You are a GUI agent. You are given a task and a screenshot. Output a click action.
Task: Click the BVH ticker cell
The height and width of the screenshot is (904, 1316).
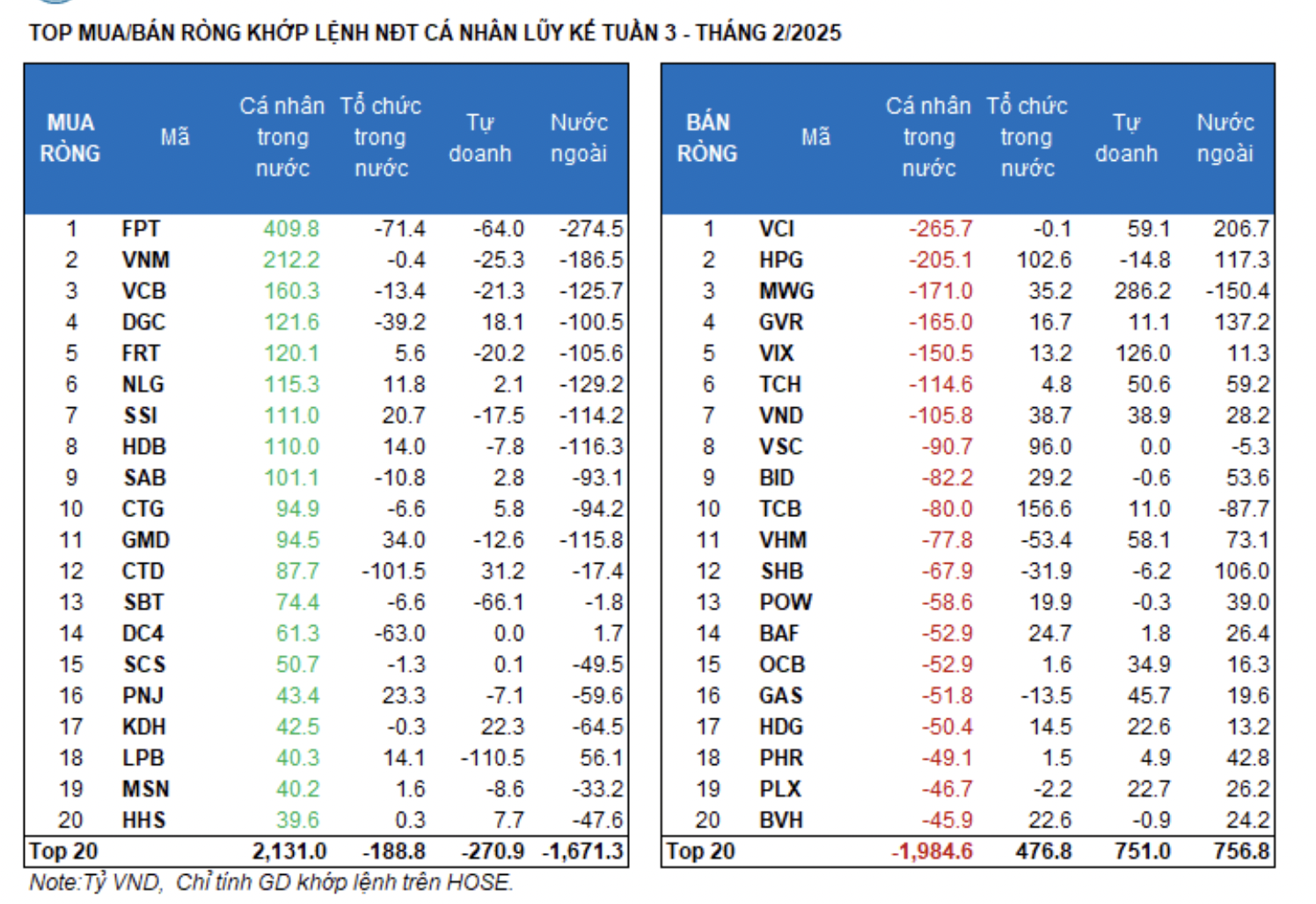[781, 820]
